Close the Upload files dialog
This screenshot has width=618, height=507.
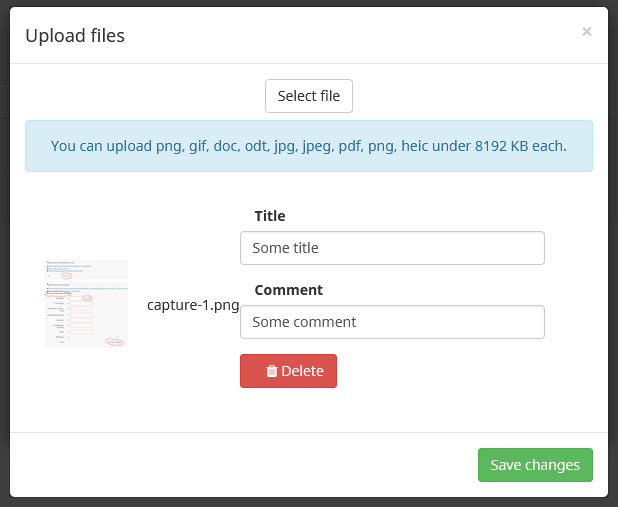[x=587, y=32]
